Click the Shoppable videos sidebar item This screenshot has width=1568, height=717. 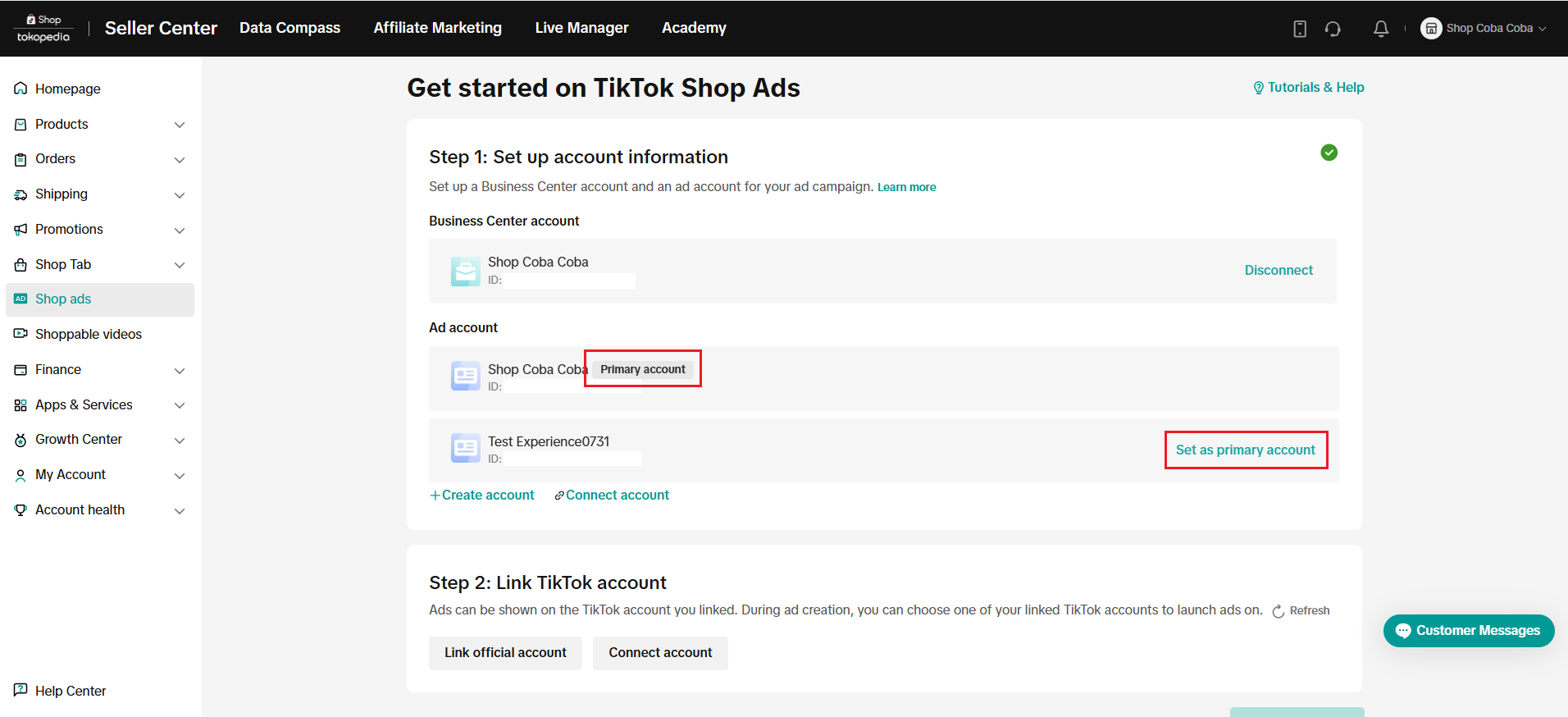click(88, 334)
